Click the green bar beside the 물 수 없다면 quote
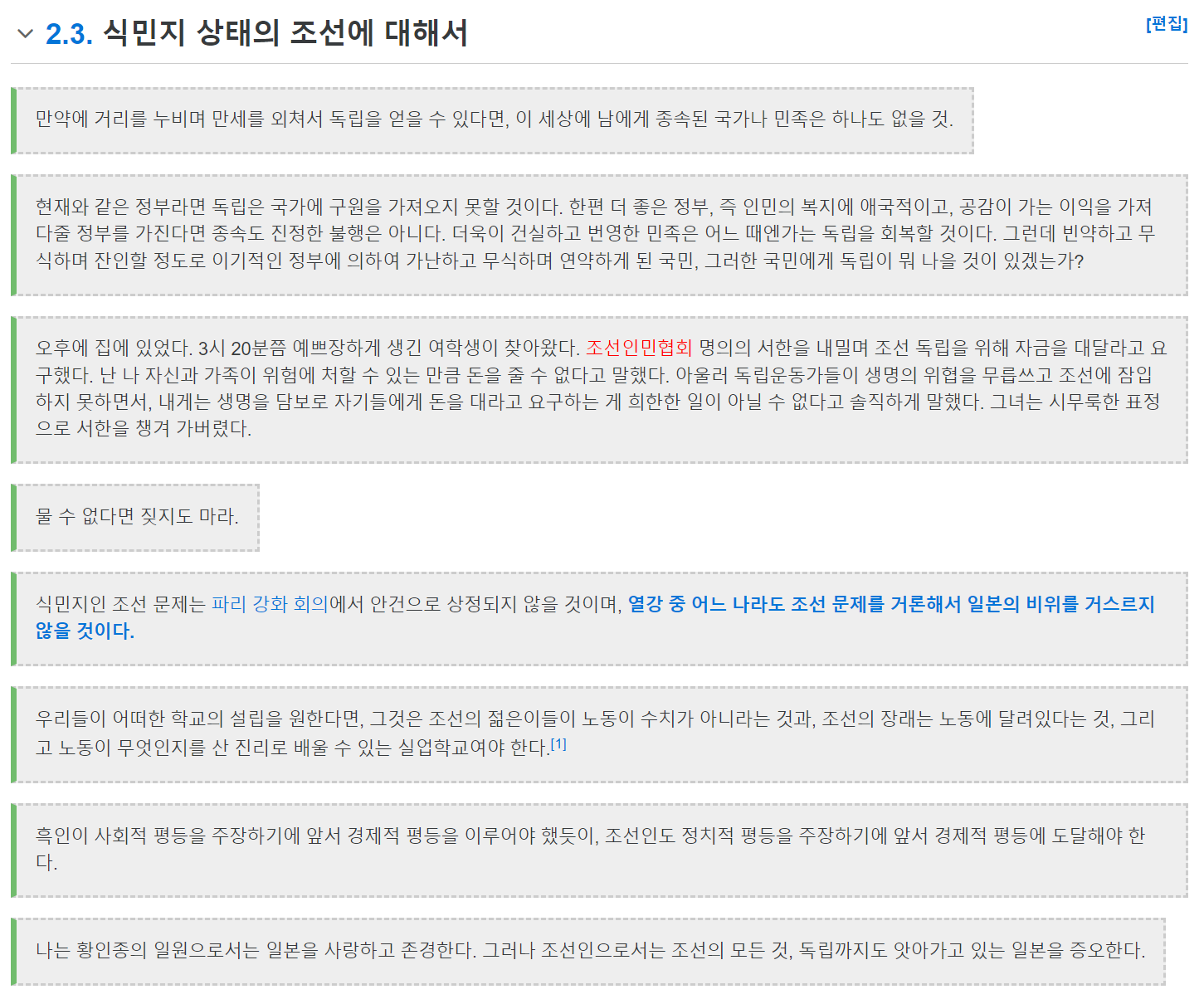 (13, 517)
